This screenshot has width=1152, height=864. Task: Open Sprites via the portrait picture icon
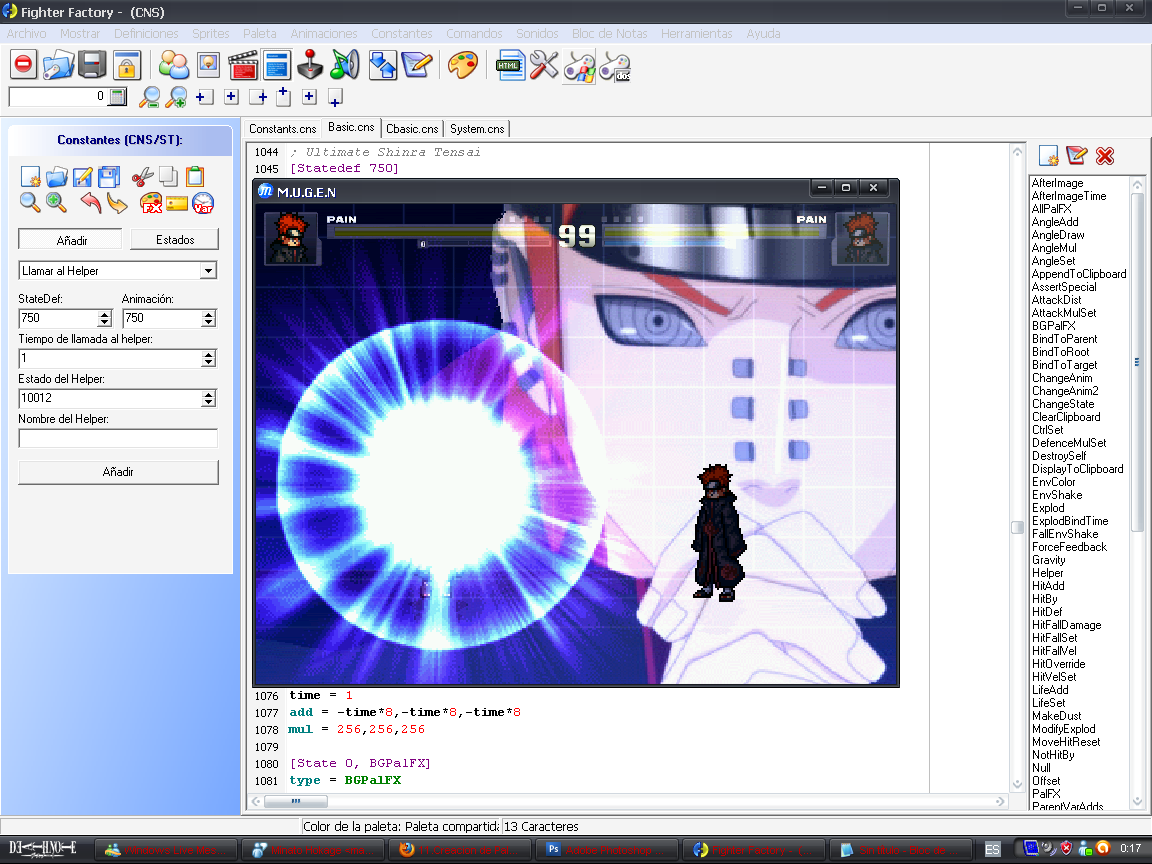click(x=209, y=65)
